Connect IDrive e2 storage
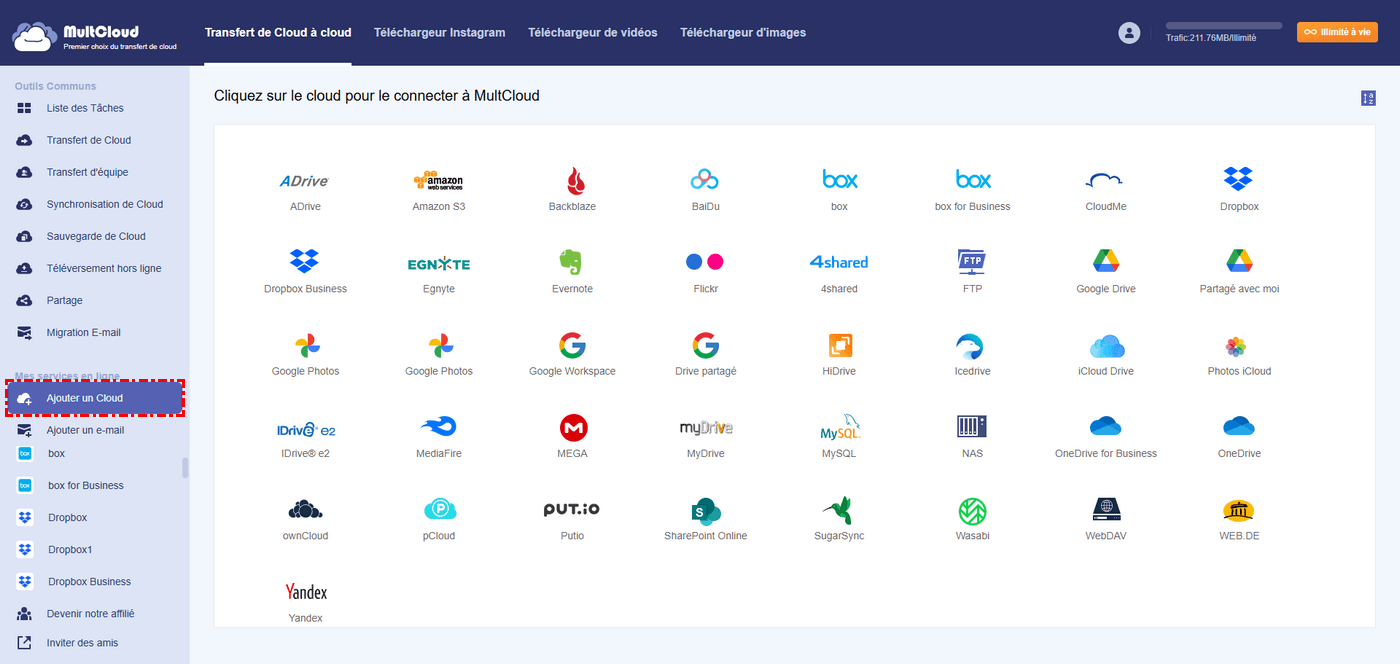 pos(305,429)
